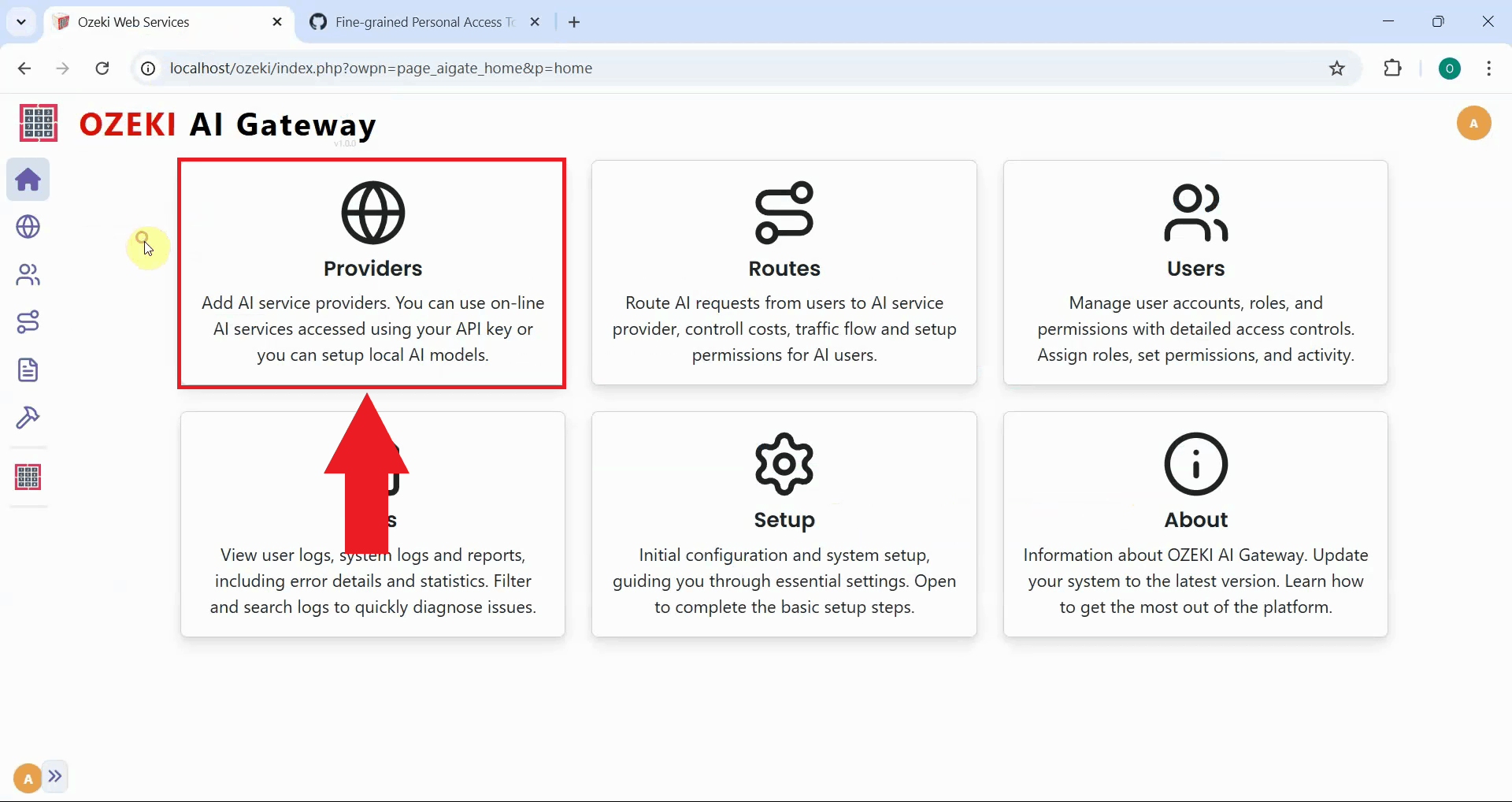Expand the sidebar with the double-chevron button
This screenshot has width=1512, height=802.
55,777
